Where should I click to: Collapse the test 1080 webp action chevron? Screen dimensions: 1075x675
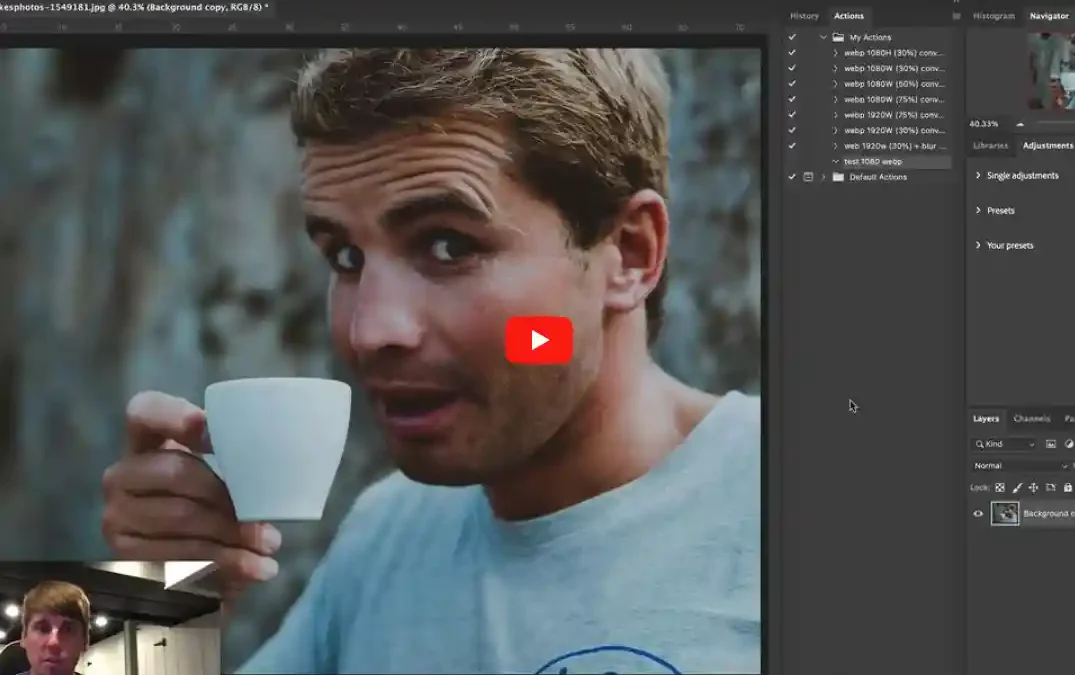coord(835,162)
